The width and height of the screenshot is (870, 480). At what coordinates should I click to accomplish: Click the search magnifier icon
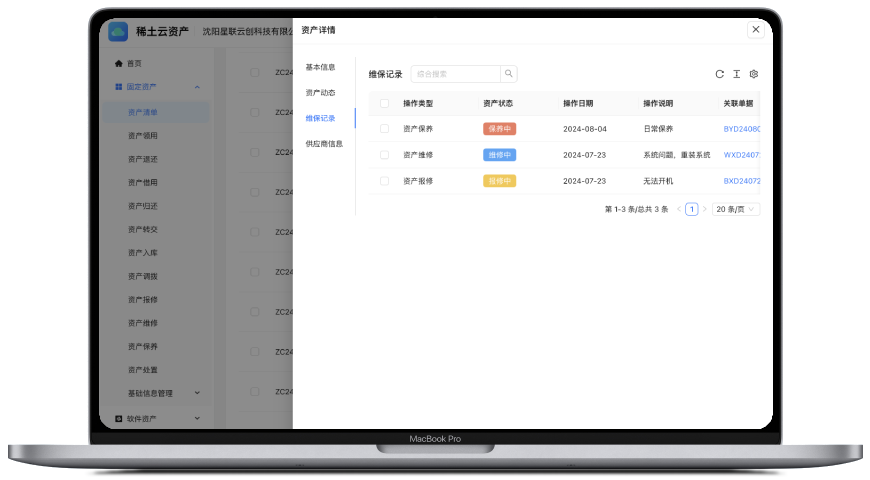pos(508,74)
